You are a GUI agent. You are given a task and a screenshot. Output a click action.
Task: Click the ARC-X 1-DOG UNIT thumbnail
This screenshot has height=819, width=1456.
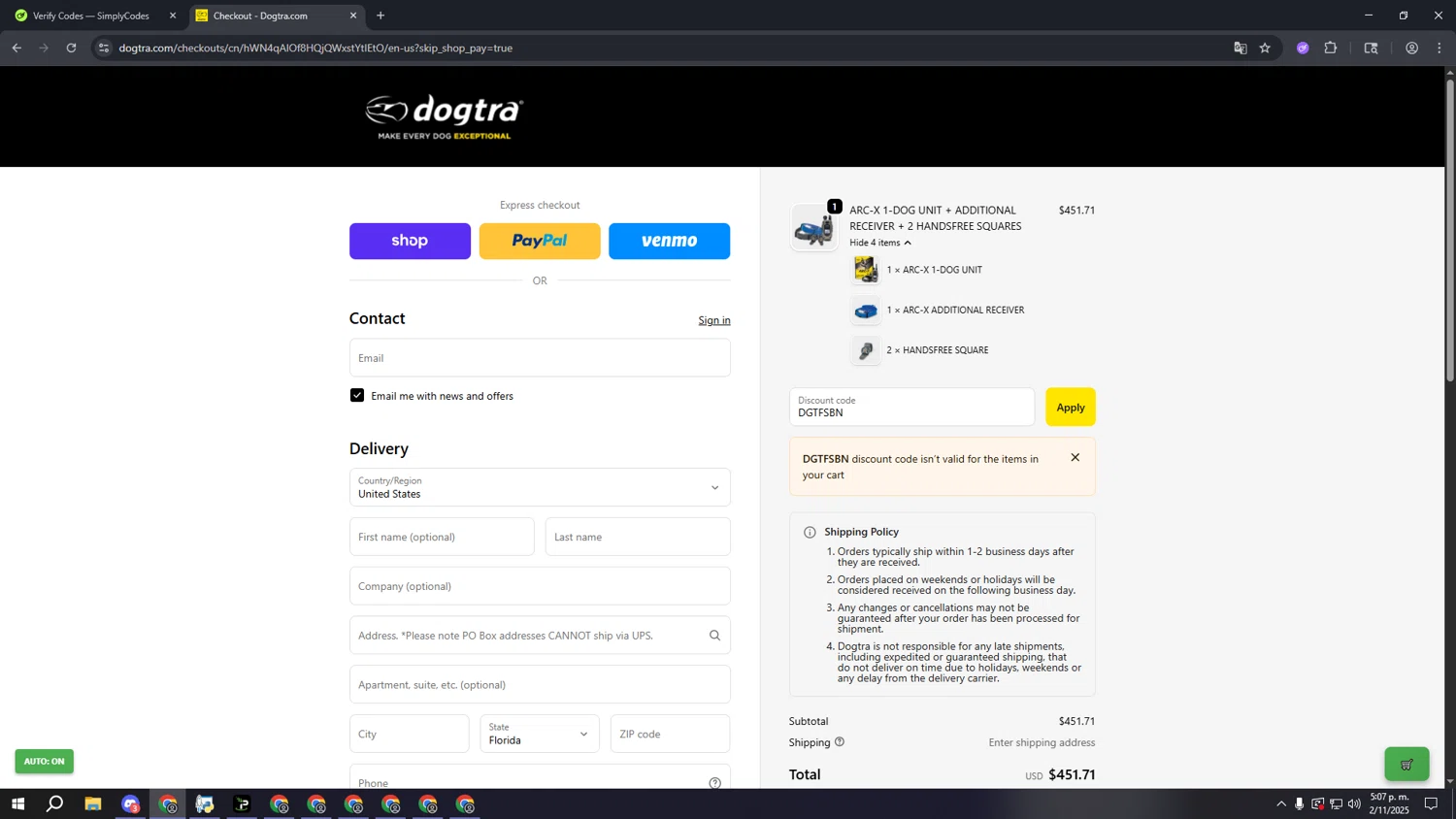[865, 270]
